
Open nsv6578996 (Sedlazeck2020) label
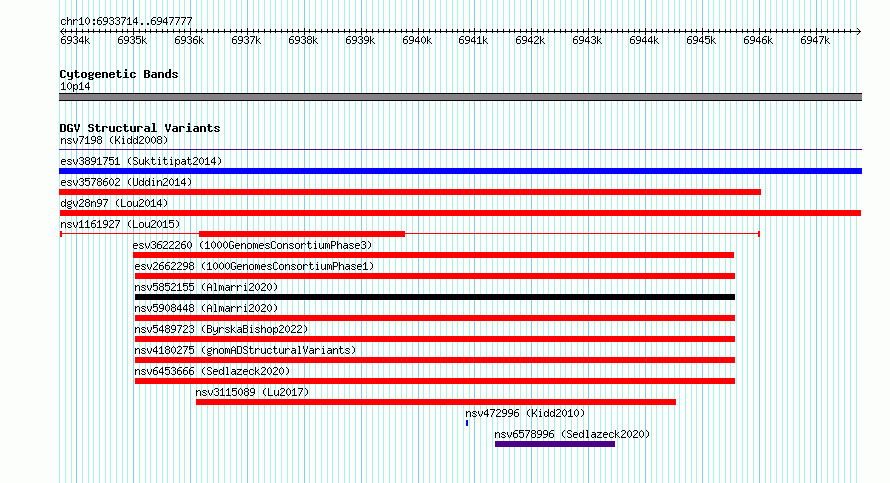pyautogui.click(x=572, y=434)
